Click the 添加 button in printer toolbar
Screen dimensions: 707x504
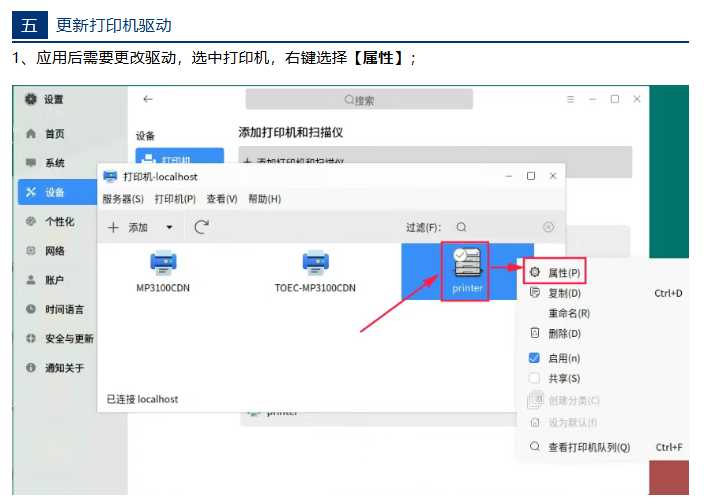click(129, 227)
